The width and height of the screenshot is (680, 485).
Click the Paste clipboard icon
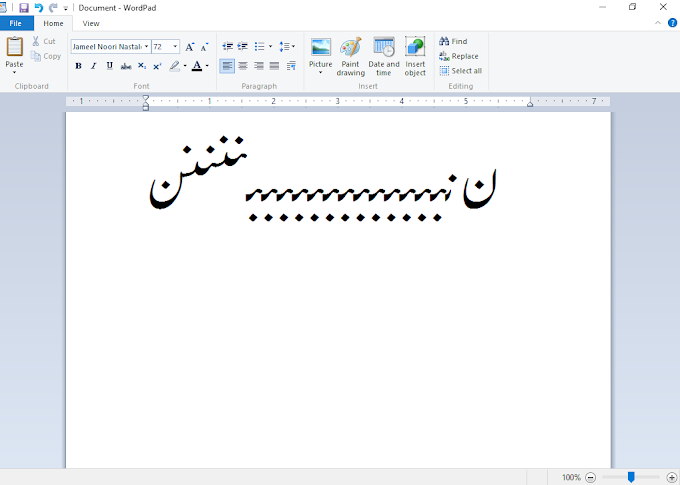click(14, 46)
